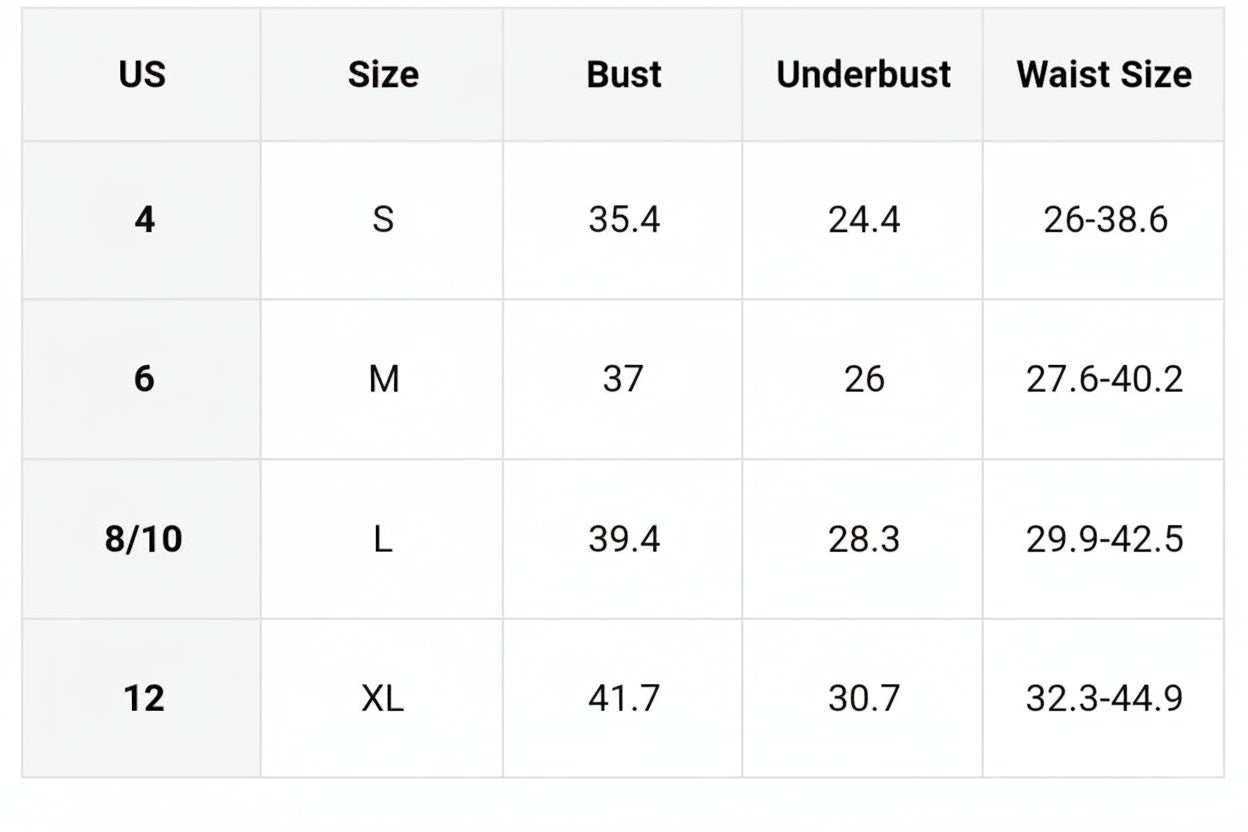Click the 28.3 underbust value
The image size is (1248, 832).
[864, 539]
